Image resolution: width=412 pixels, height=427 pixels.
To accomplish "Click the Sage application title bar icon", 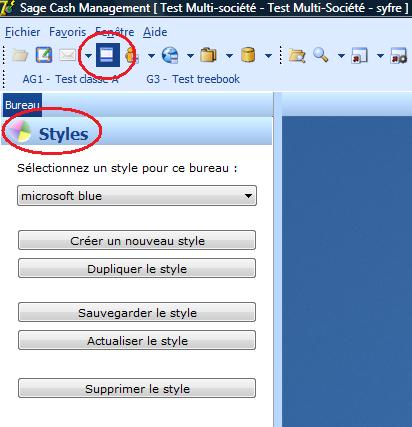I will point(7,8).
